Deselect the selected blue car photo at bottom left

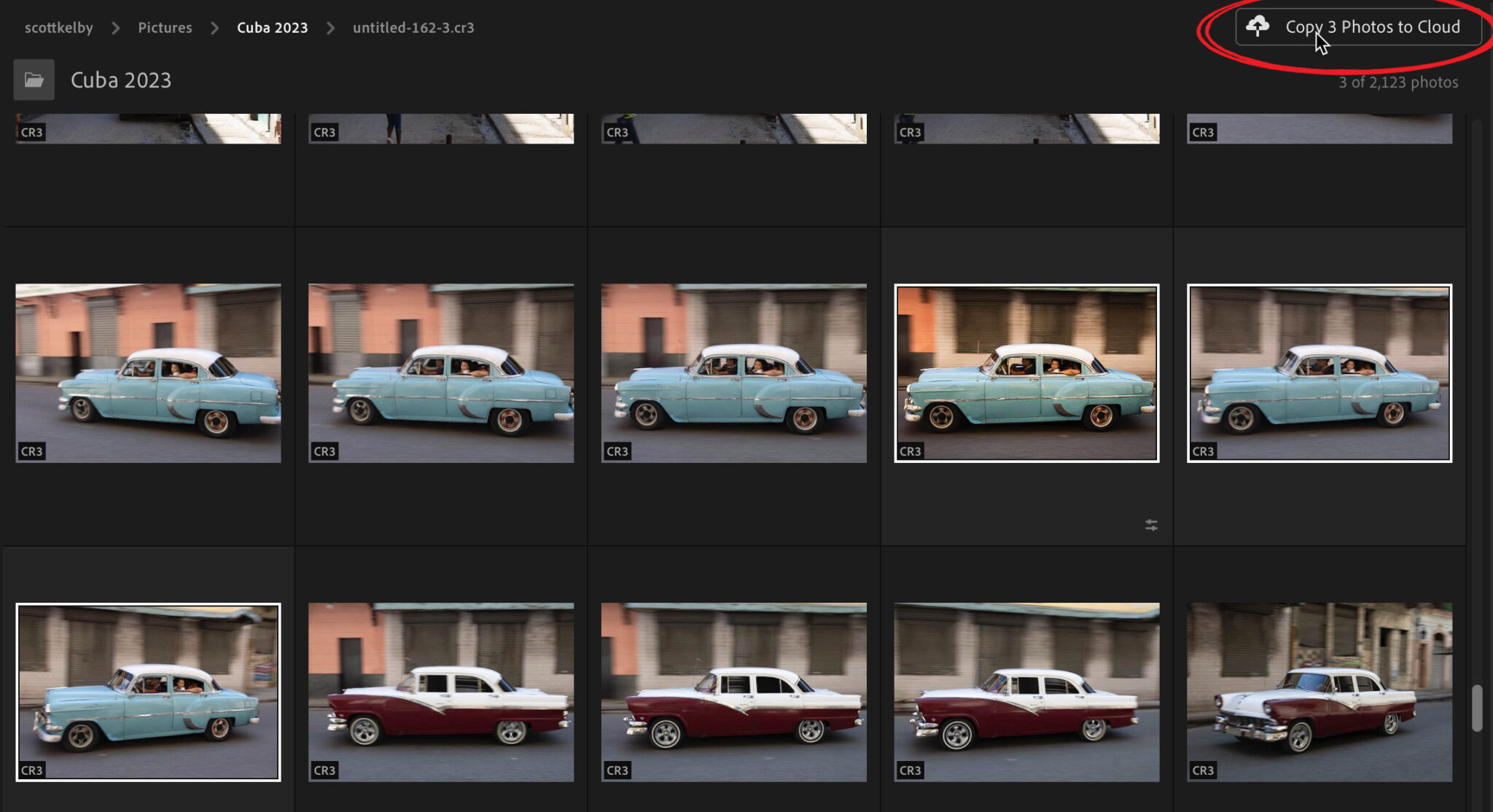click(x=148, y=694)
